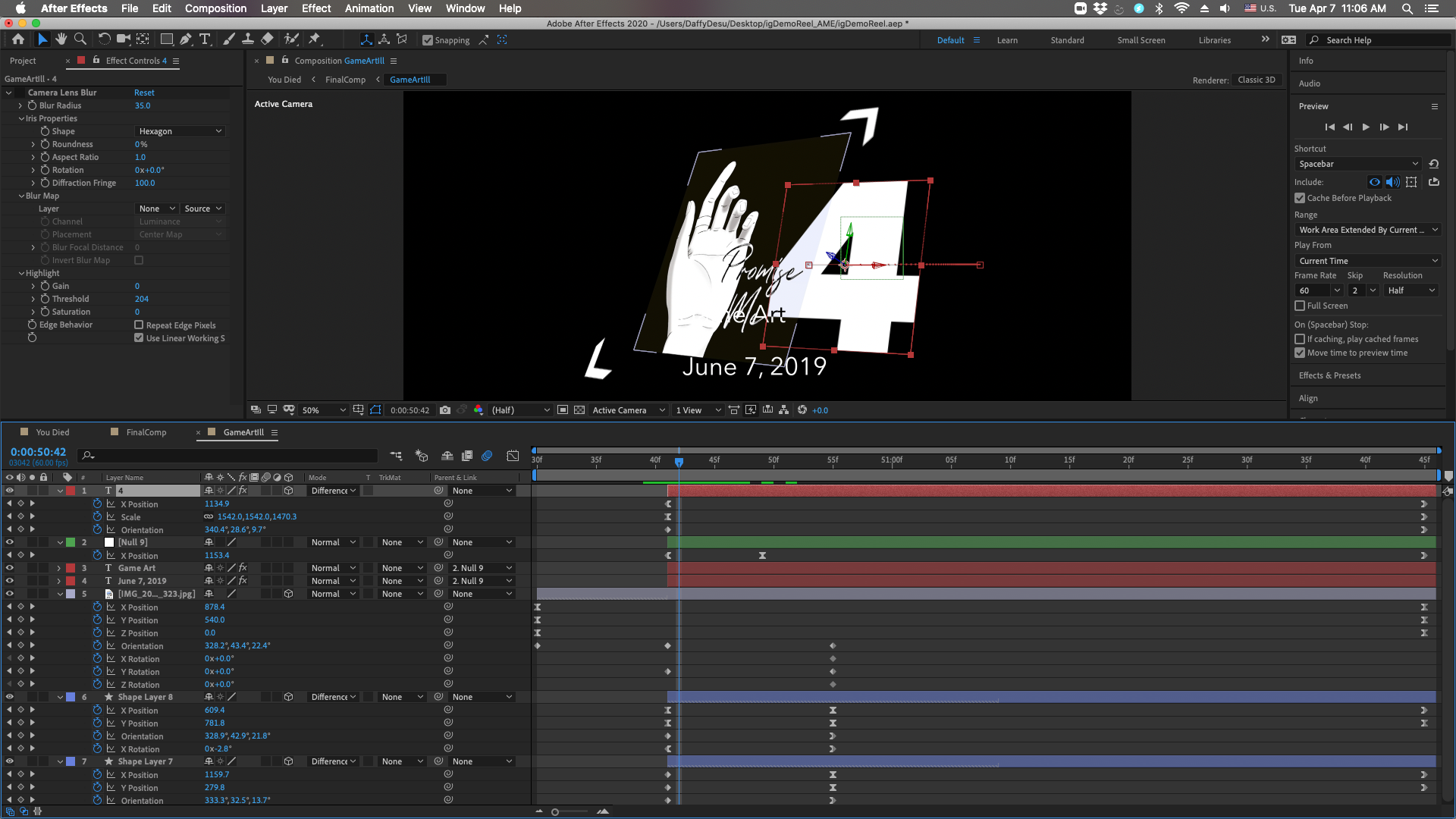This screenshot has height=819, width=1456.
Task: Hide Shape Layer 8 visibility eye
Action: pos(10,697)
